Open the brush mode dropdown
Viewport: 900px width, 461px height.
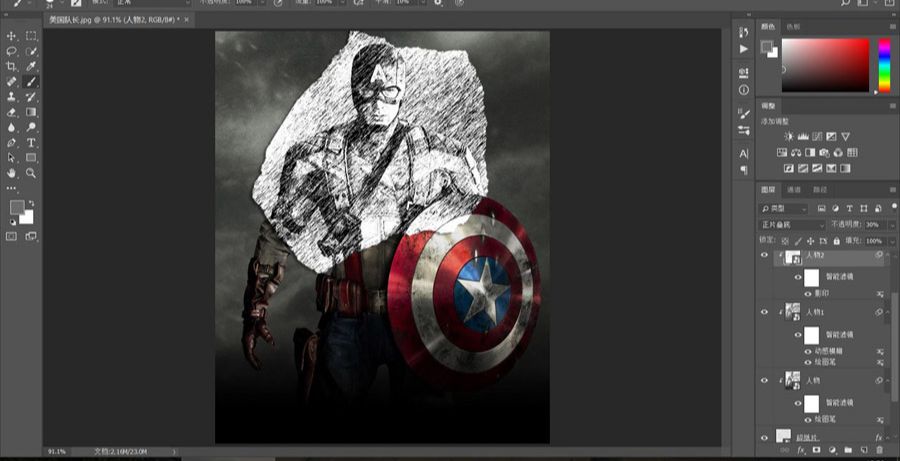click(152, 3)
